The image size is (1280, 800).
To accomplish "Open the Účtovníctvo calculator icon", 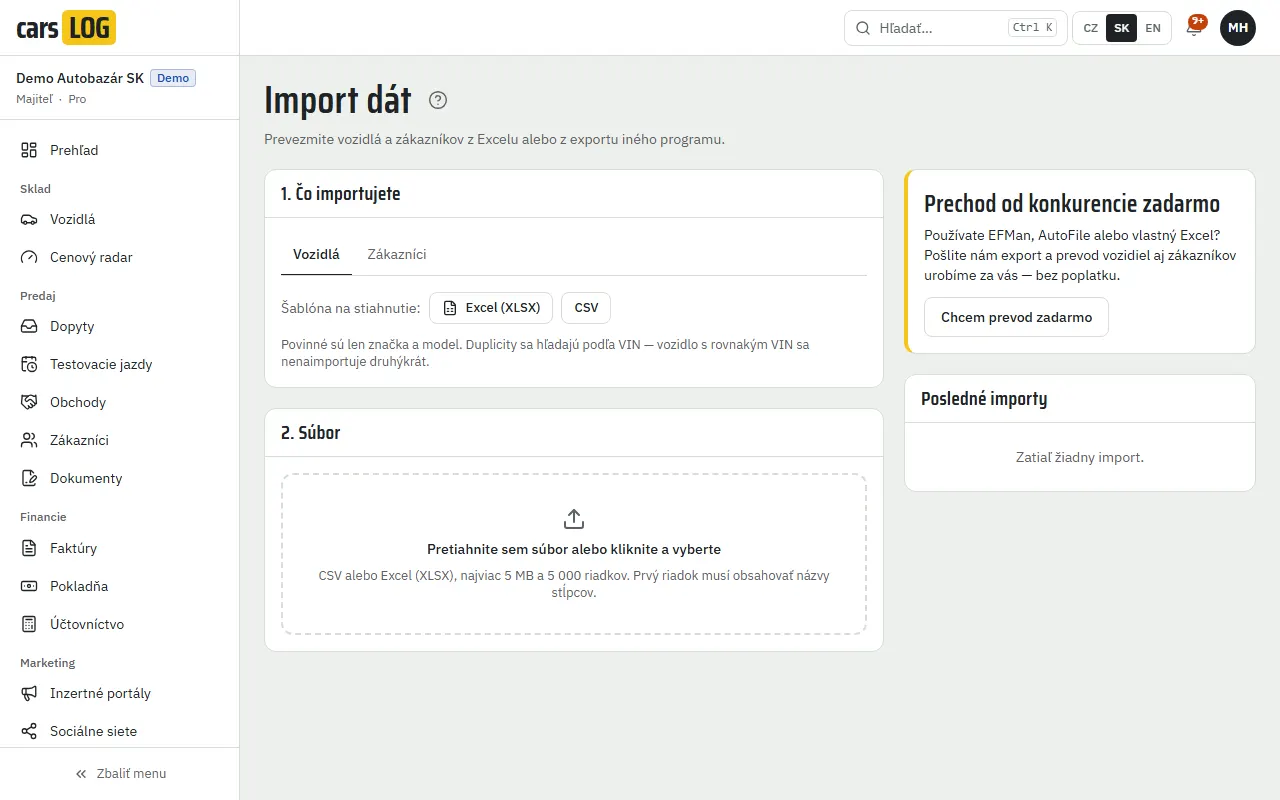I will click(29, 624).
